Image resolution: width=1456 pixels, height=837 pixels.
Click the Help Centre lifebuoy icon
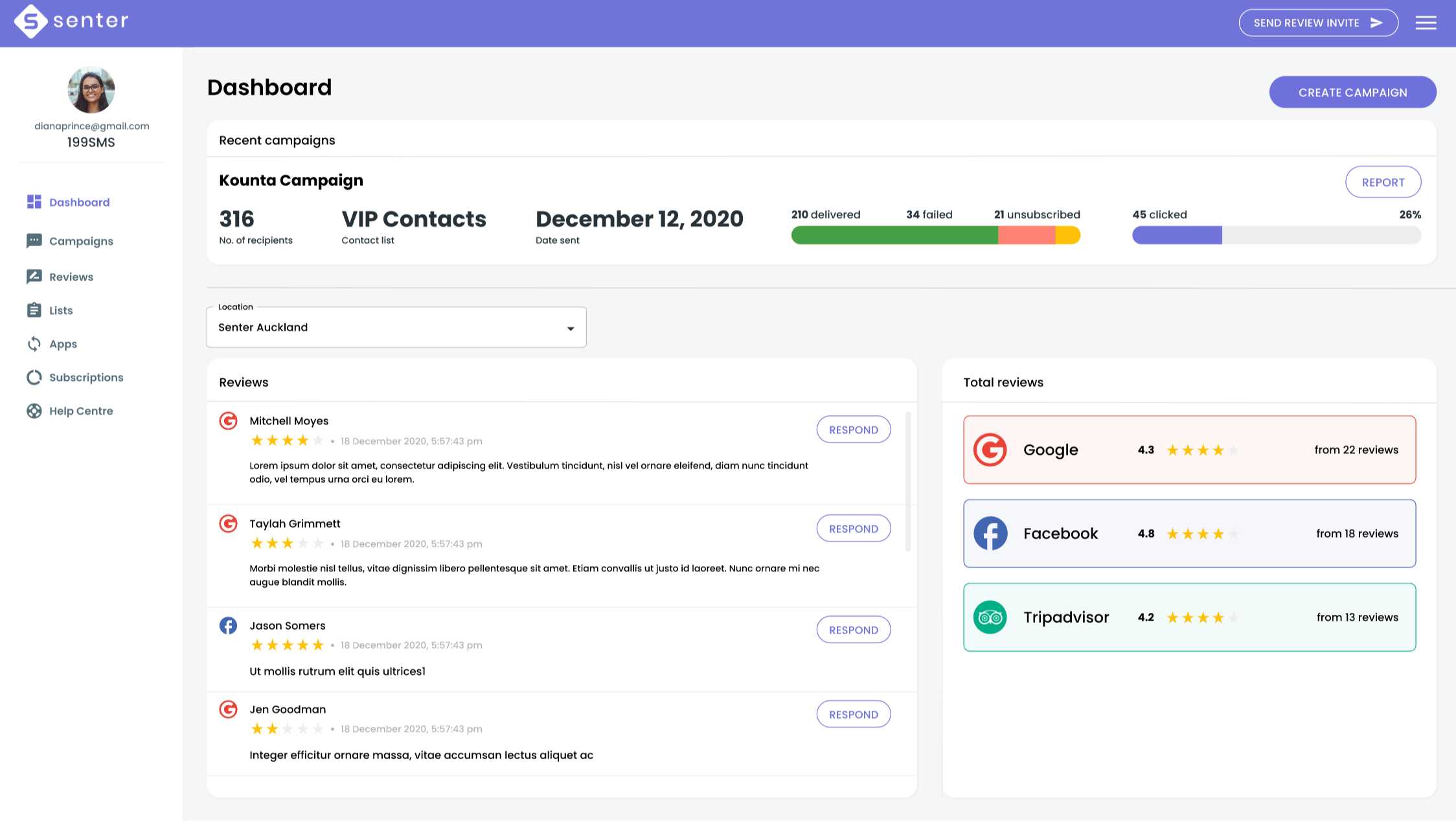(x=34, y=411)
